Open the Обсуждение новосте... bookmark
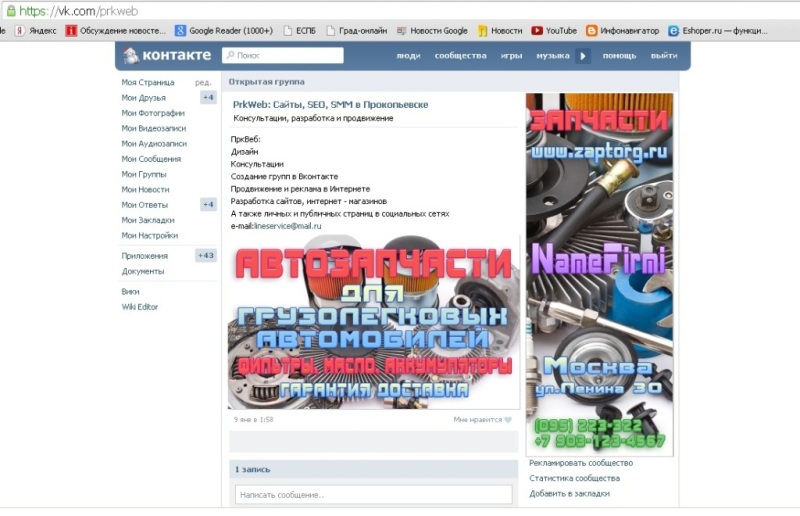Image resolution: width=800 pixels, height=516 pixels. pyautogui.click(x=116, y=31)
